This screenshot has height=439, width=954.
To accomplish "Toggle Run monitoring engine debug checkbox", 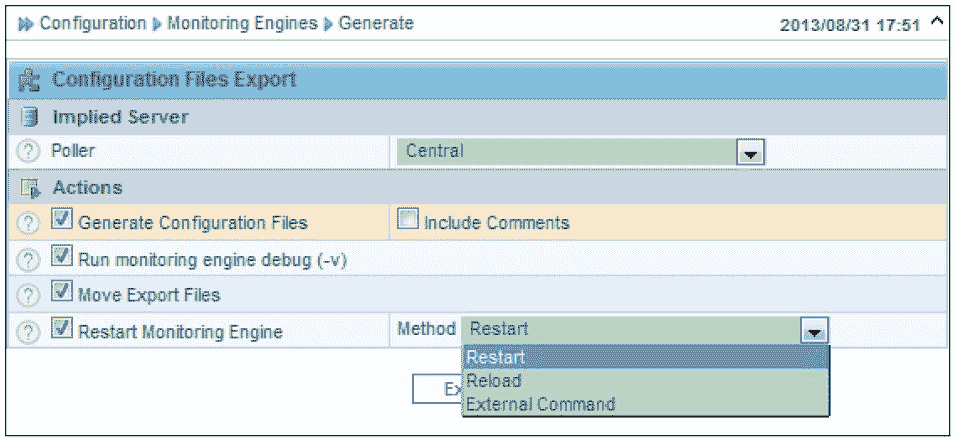I will pyautogui.click(x=62, y=257).
